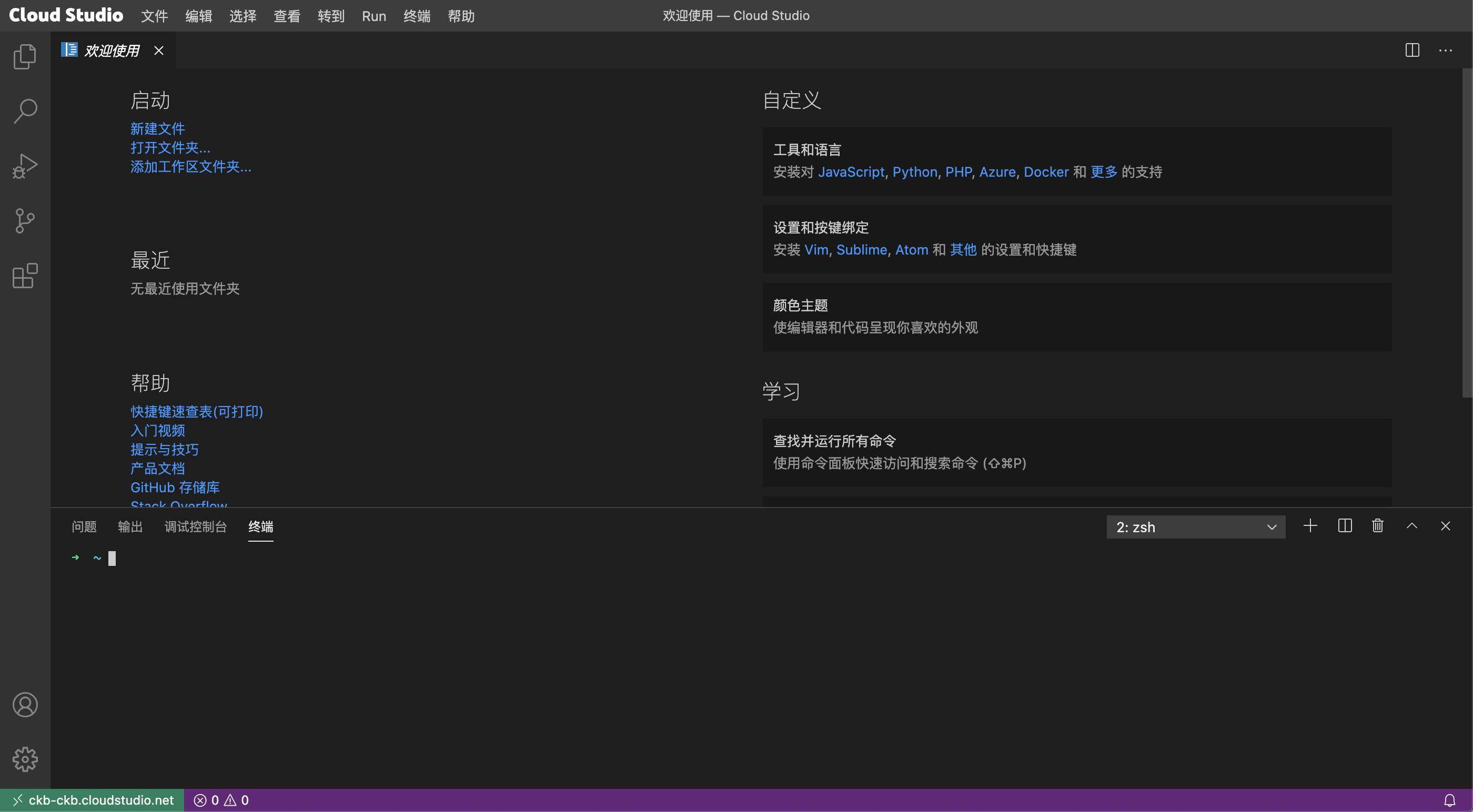The height and width of the screenshot is (812, 1473).
Task: Open the Manage settings gear icon
Action: point(25,759)
